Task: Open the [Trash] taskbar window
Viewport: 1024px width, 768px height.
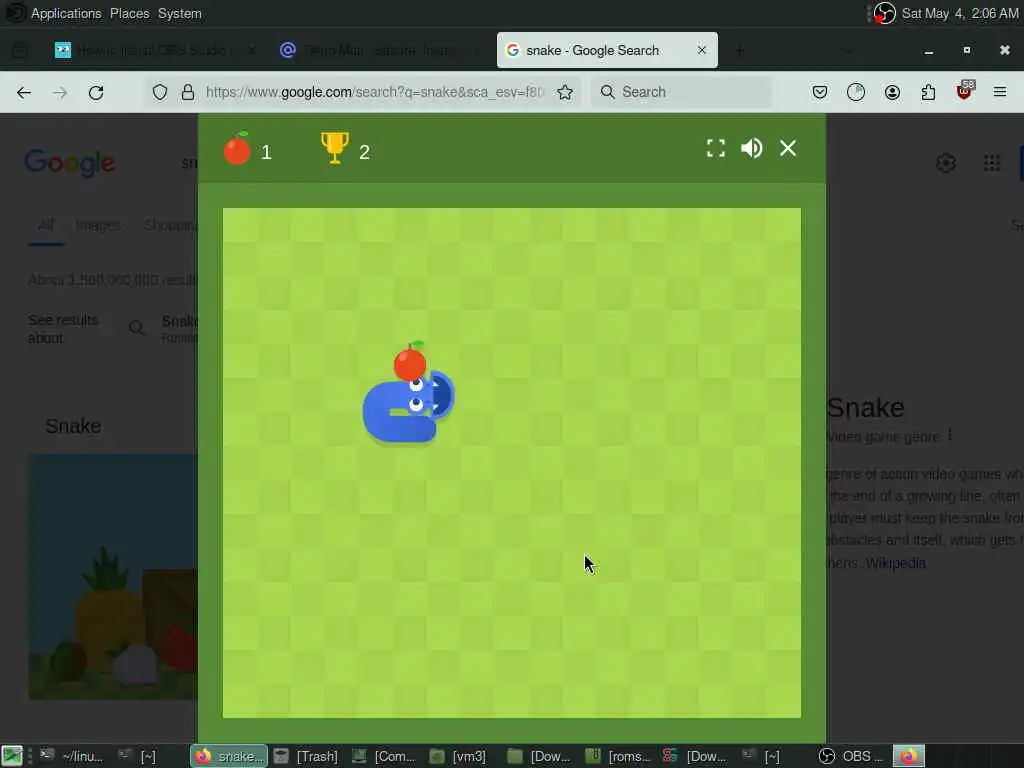Action: pos(307,756)
